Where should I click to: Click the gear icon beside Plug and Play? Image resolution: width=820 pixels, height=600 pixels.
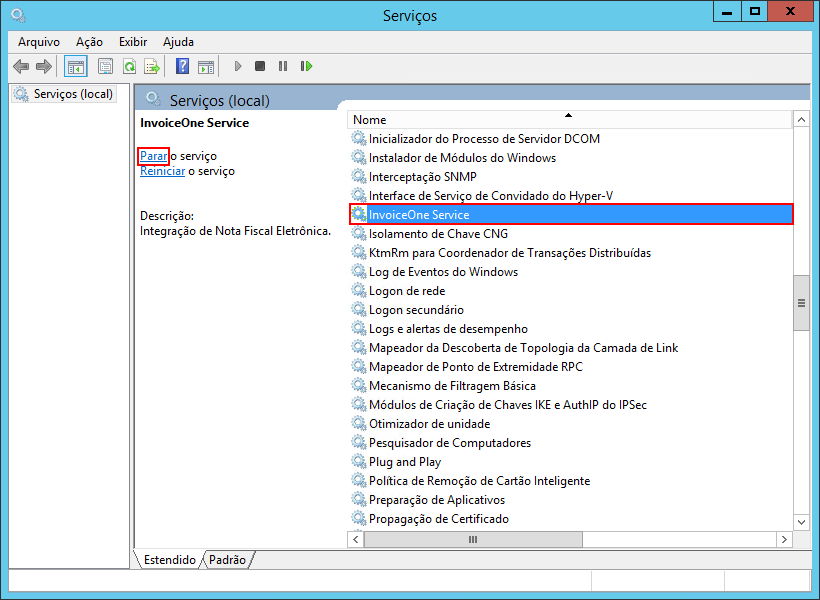pos(358,461)
